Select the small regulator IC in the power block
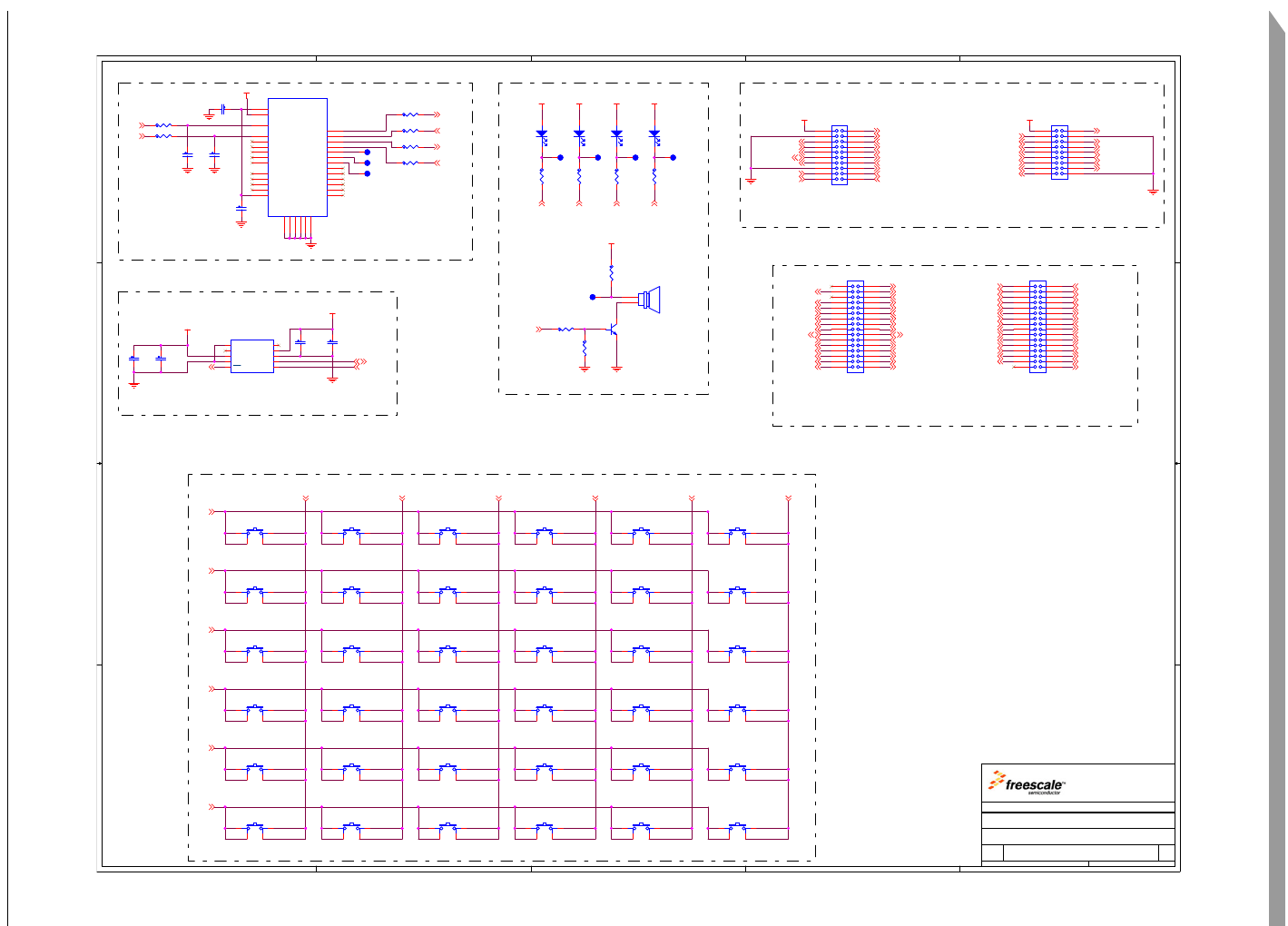The image size is (1288, 926). pyautogui.click(x=252, y=356)
